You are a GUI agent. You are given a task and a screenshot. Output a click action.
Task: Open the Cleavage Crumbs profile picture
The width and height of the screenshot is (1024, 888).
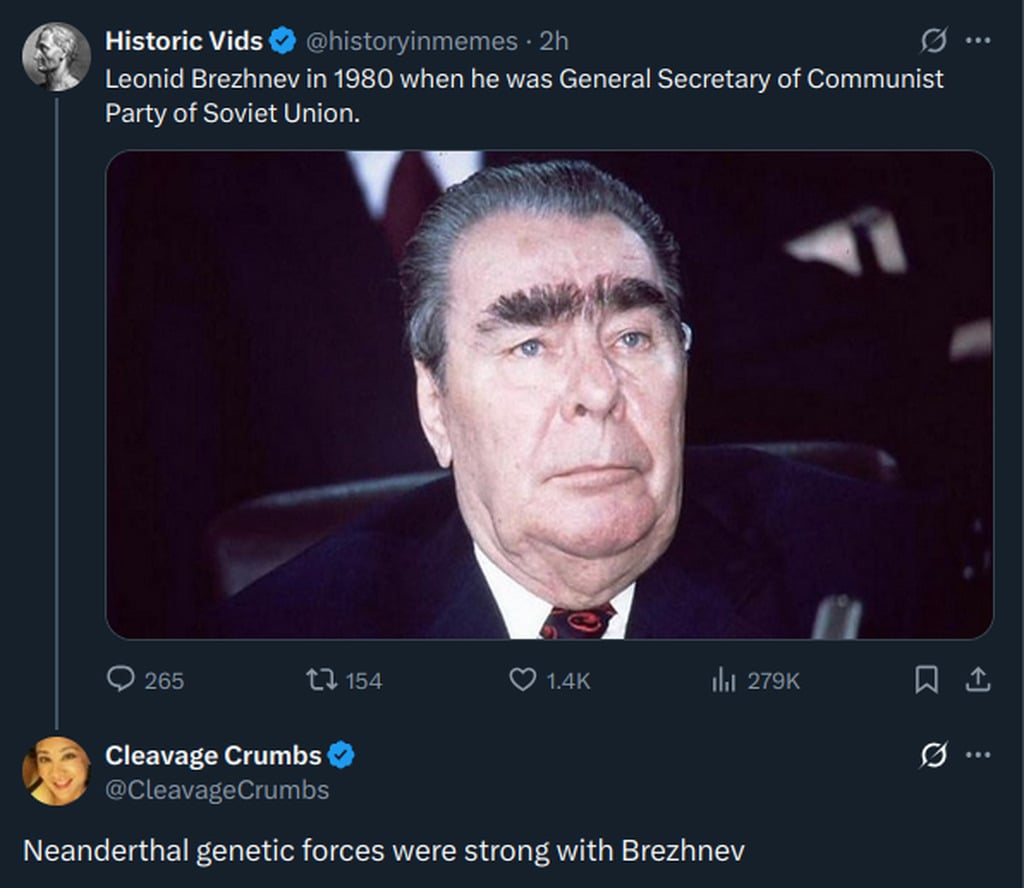coord(56,770)
